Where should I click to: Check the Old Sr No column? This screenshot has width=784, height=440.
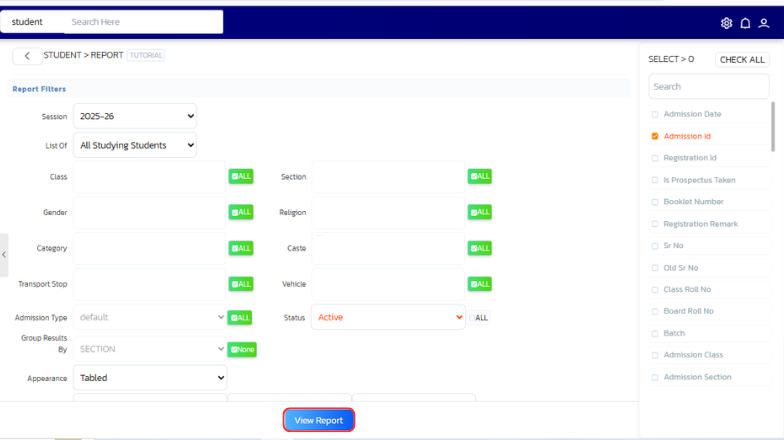[x=654, y=268]
